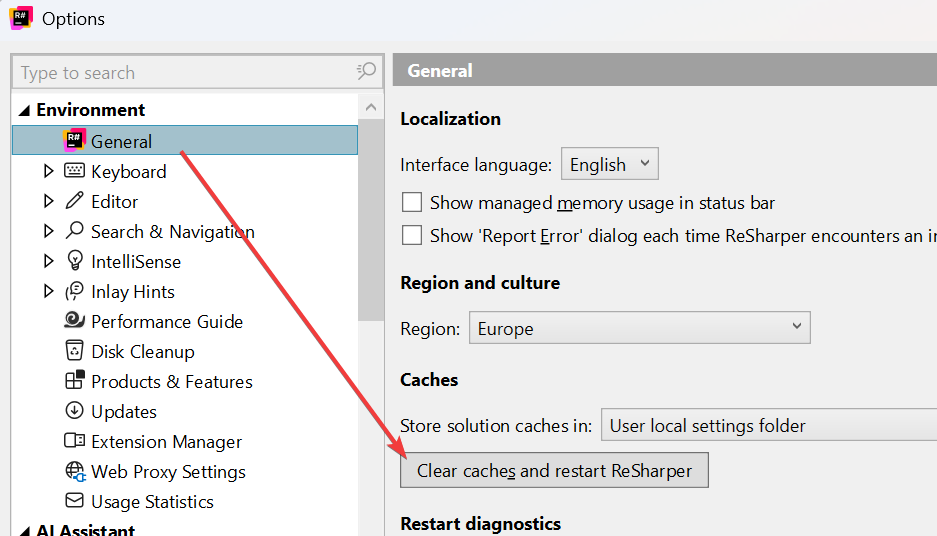Expand the Keyboard node

pyautogui.click(x=48, y=171)
